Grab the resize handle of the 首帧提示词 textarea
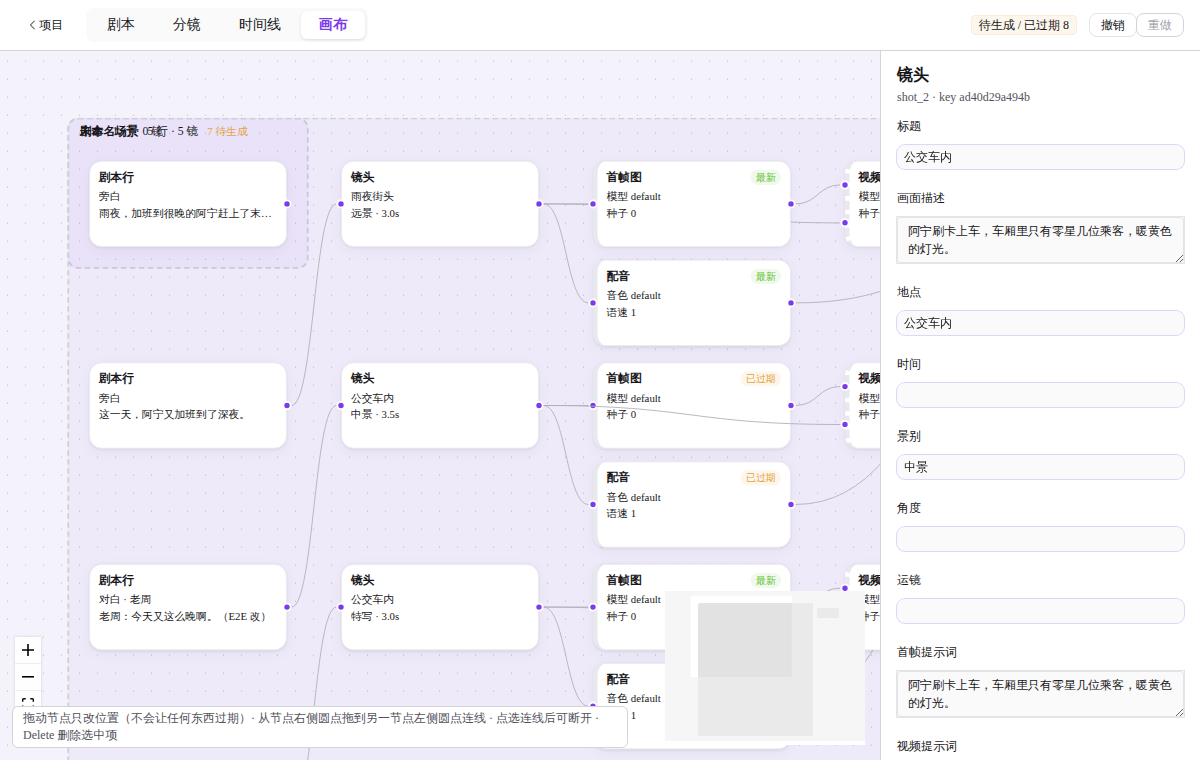 [1179, 712]
